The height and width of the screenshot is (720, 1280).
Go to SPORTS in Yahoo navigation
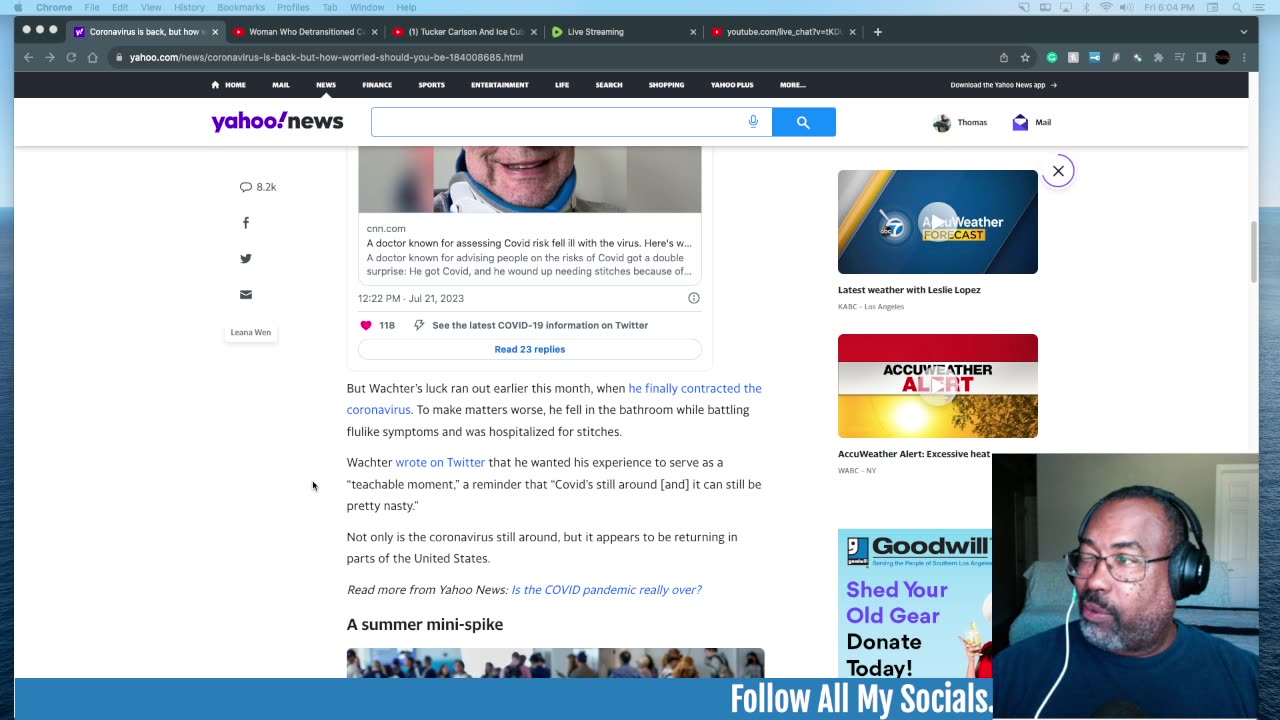tap(431, 85)
